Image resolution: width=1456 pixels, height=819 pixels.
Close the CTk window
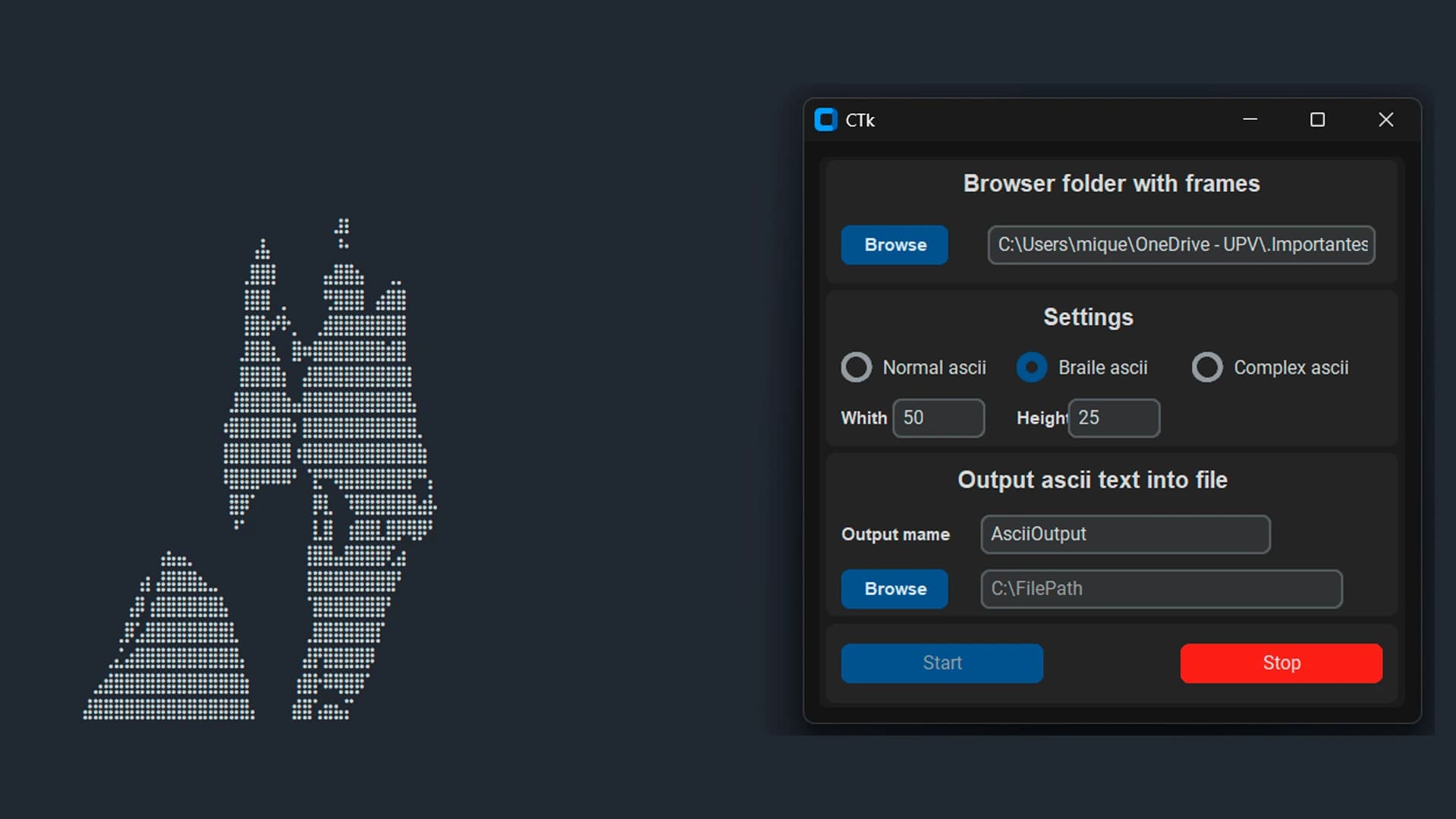(x=1385, y=120)
